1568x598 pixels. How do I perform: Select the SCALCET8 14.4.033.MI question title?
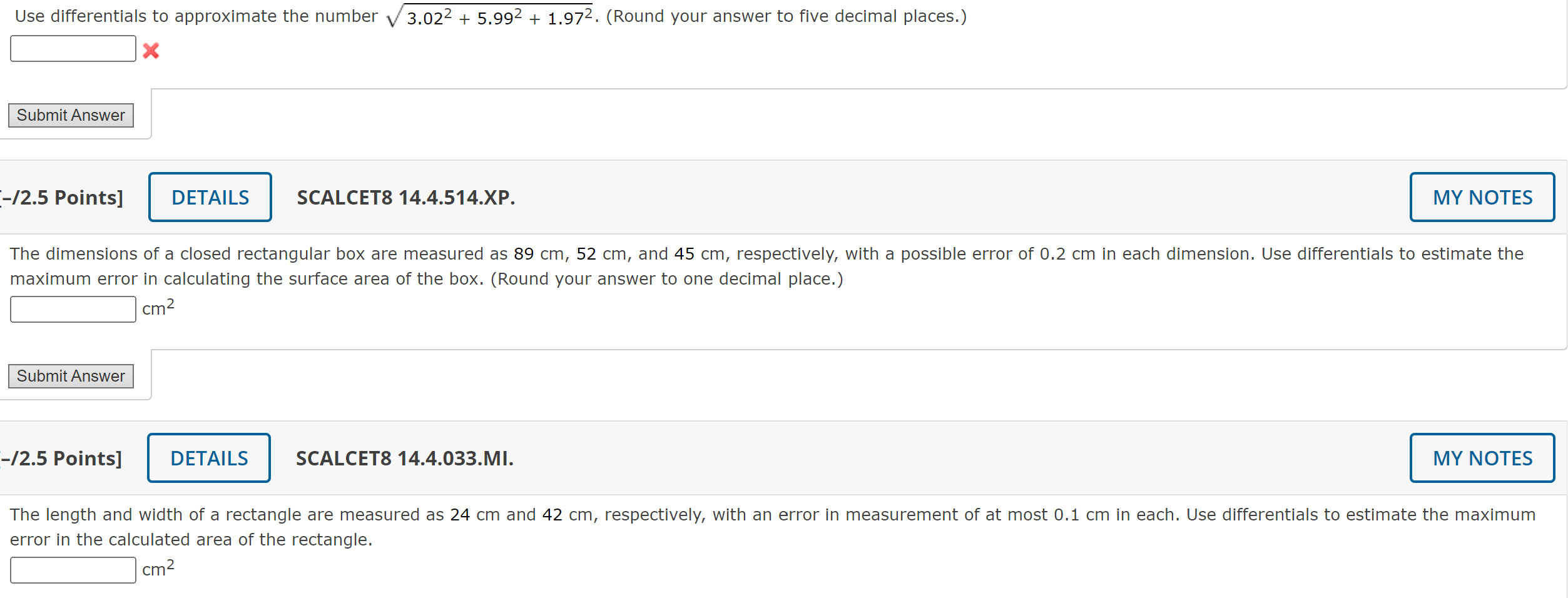click(x=404, y=459)
